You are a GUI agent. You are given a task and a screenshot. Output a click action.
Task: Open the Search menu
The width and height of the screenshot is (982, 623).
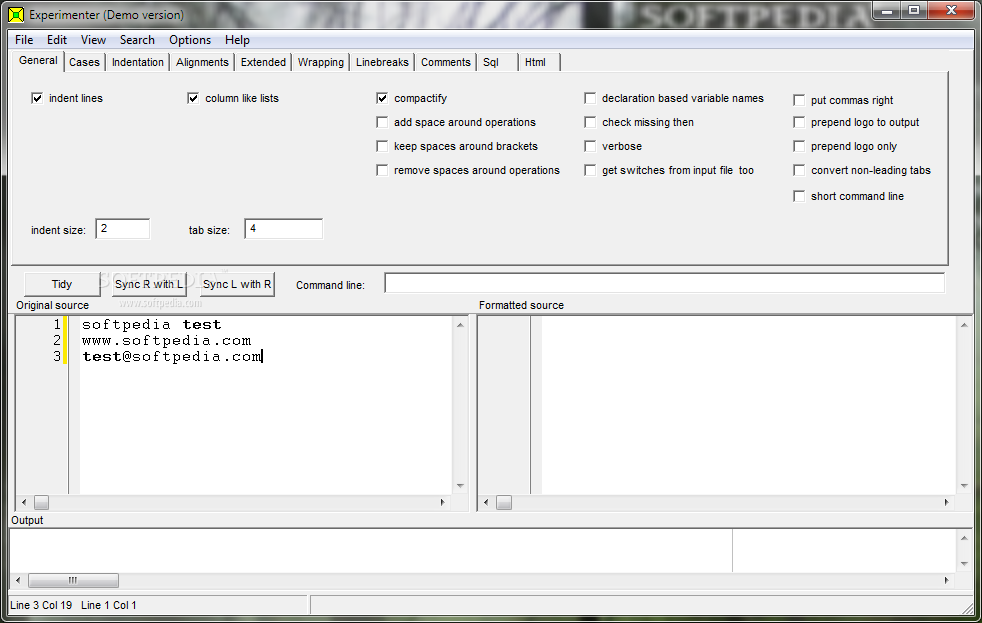137,39
